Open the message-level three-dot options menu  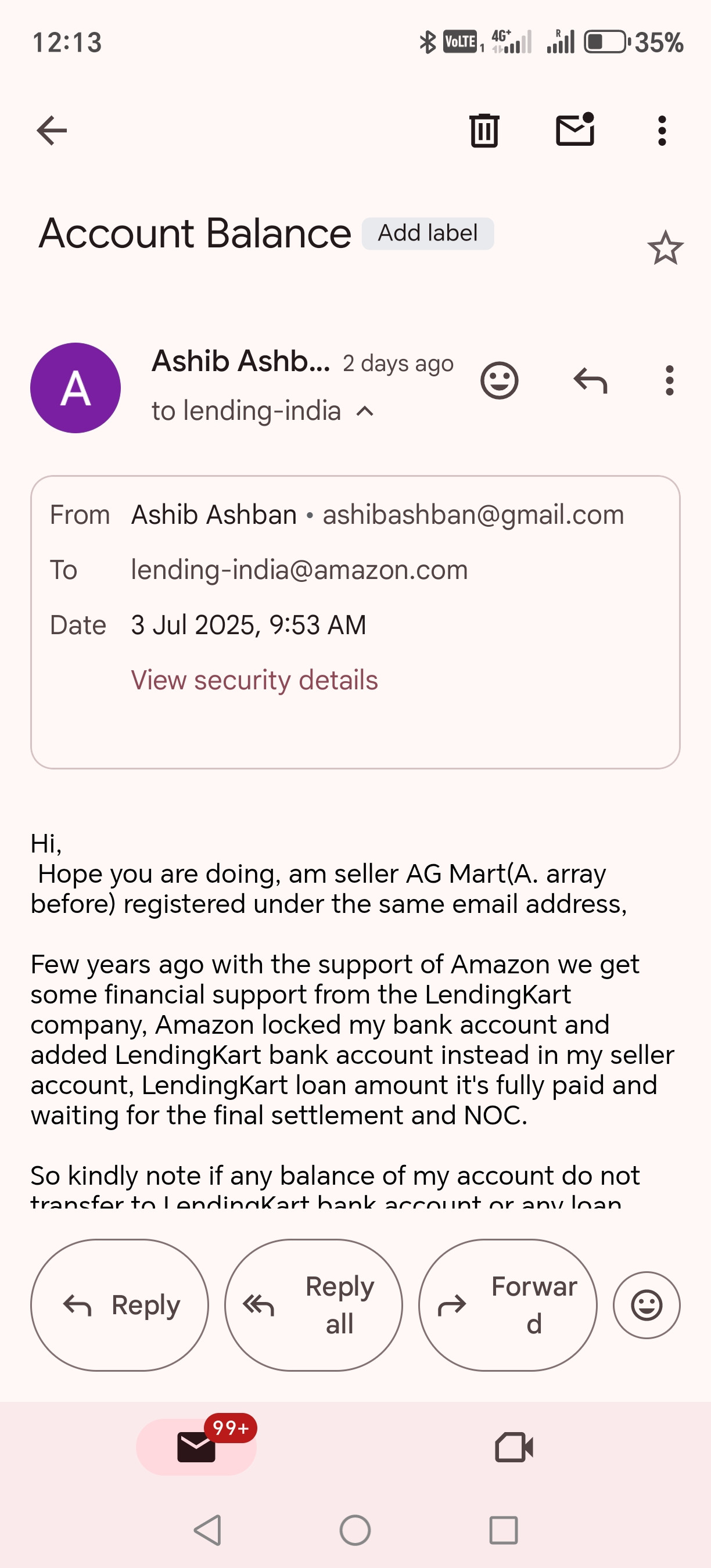point(670,380)
